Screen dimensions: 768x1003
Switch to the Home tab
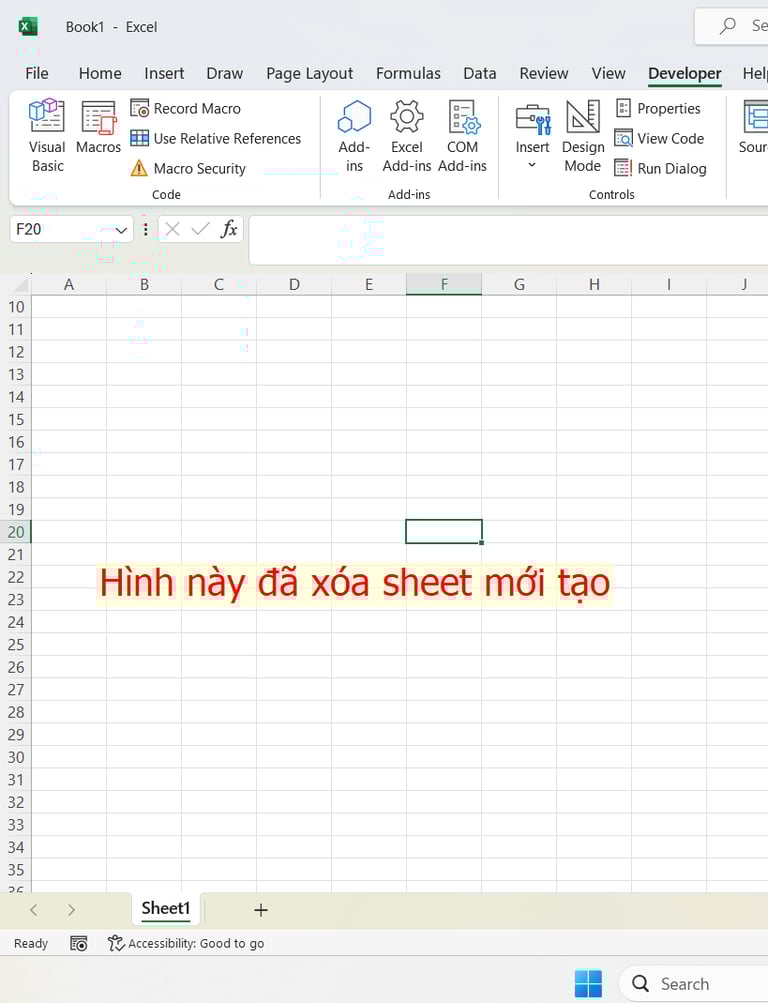point(100,74)
